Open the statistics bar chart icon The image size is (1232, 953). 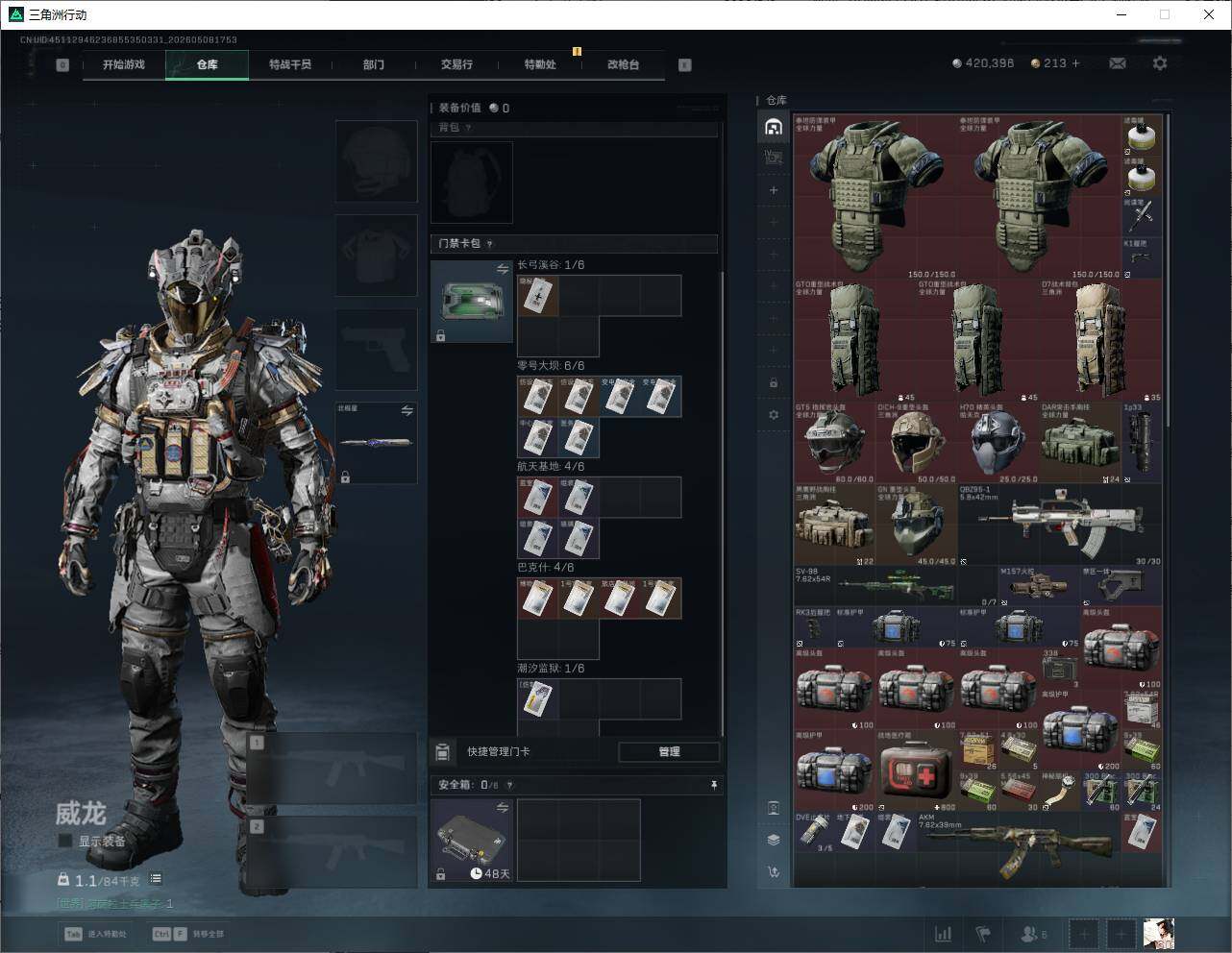944,933
